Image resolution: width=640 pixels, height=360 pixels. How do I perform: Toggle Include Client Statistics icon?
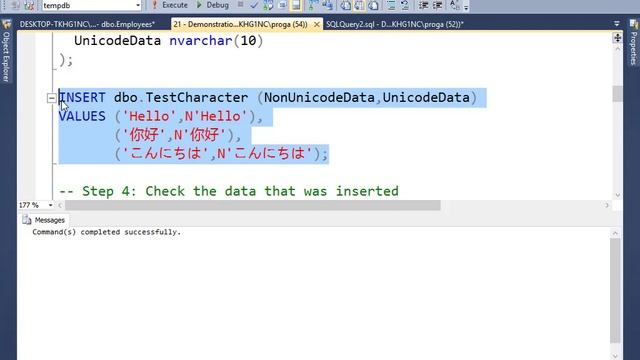coord(327,5)
